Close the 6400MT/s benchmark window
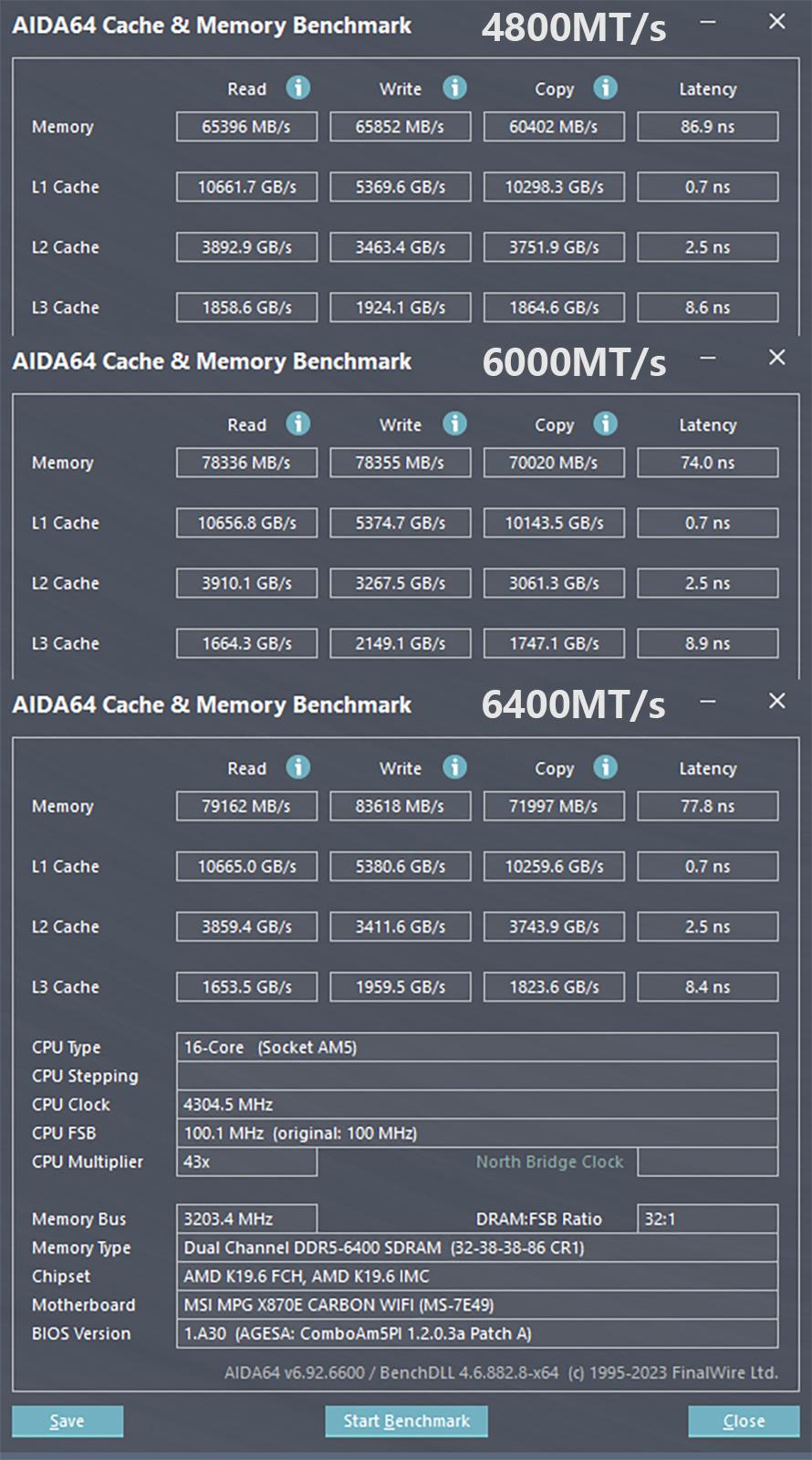812x1460 pixels. (777, 701)
